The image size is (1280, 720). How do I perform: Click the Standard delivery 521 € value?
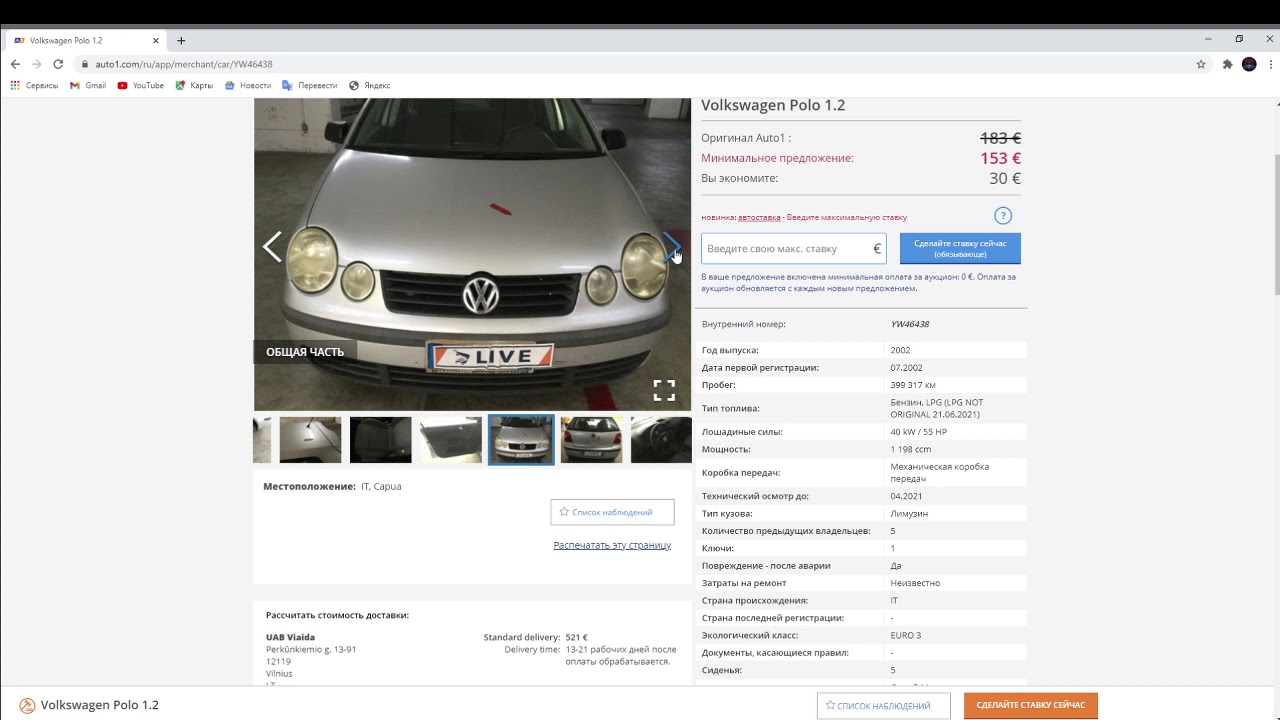point(577,637)
